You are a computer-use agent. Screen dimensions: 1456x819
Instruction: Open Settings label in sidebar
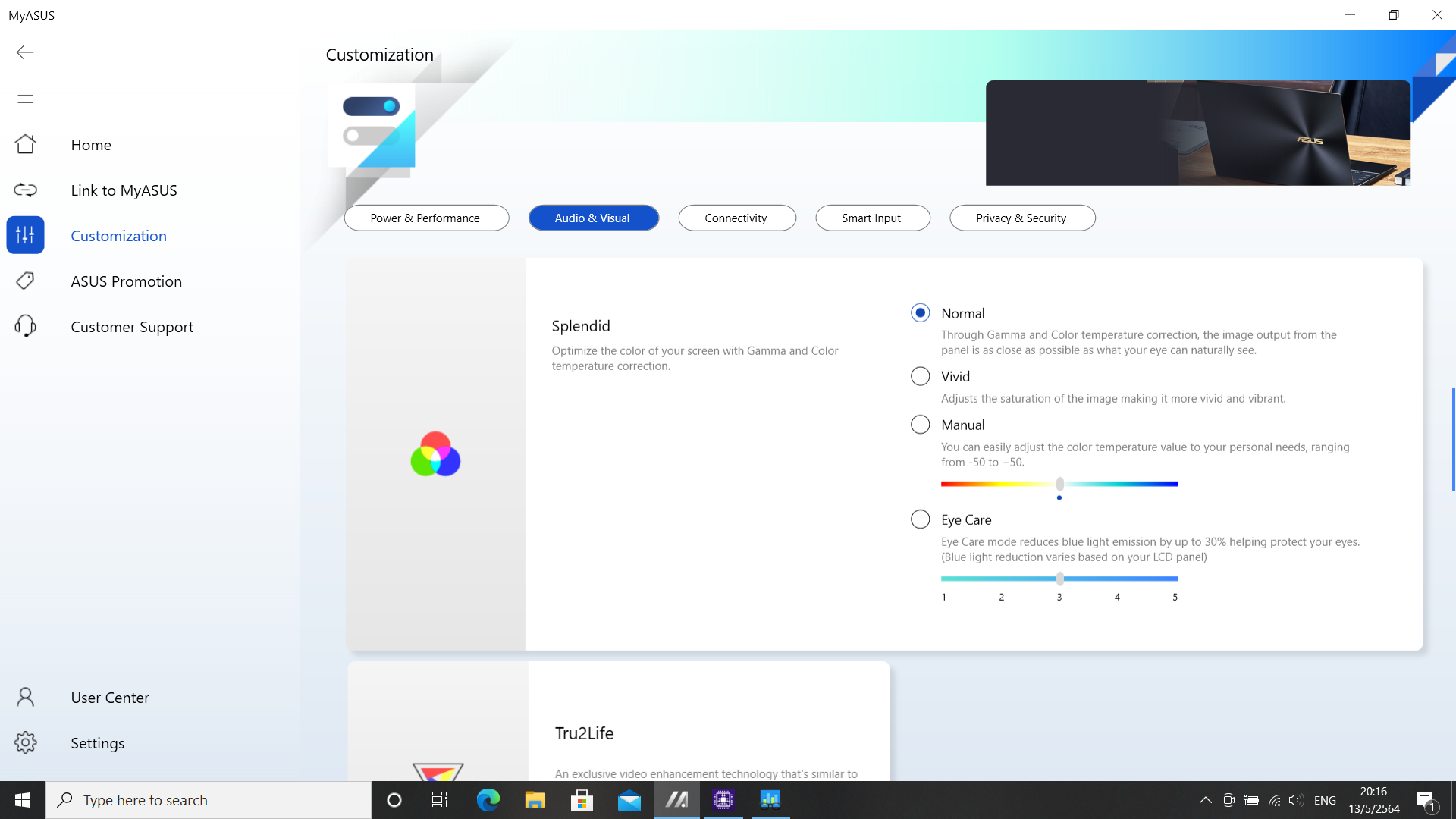97,743
